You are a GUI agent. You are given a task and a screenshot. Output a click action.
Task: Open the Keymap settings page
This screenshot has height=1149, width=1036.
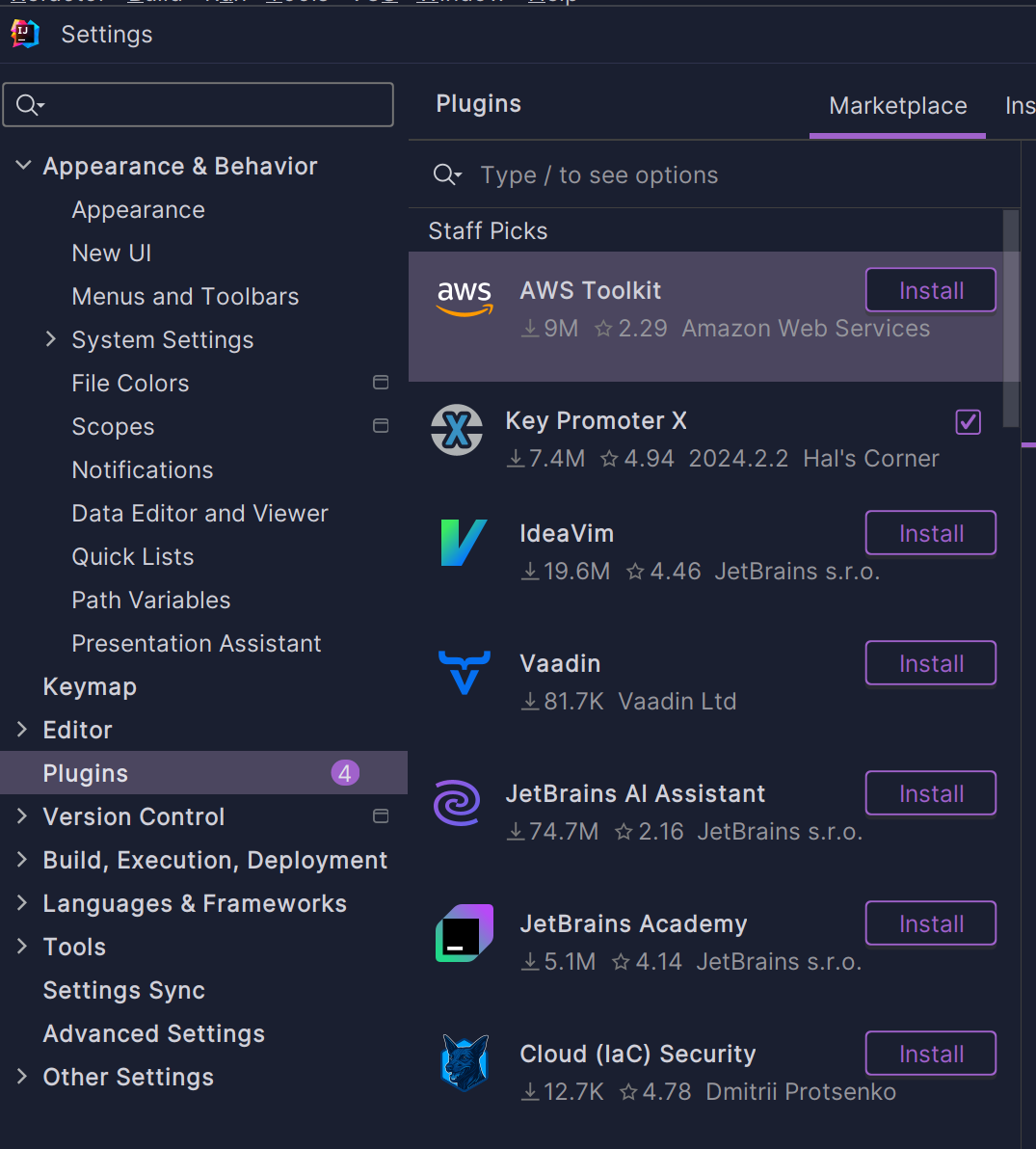90,686
